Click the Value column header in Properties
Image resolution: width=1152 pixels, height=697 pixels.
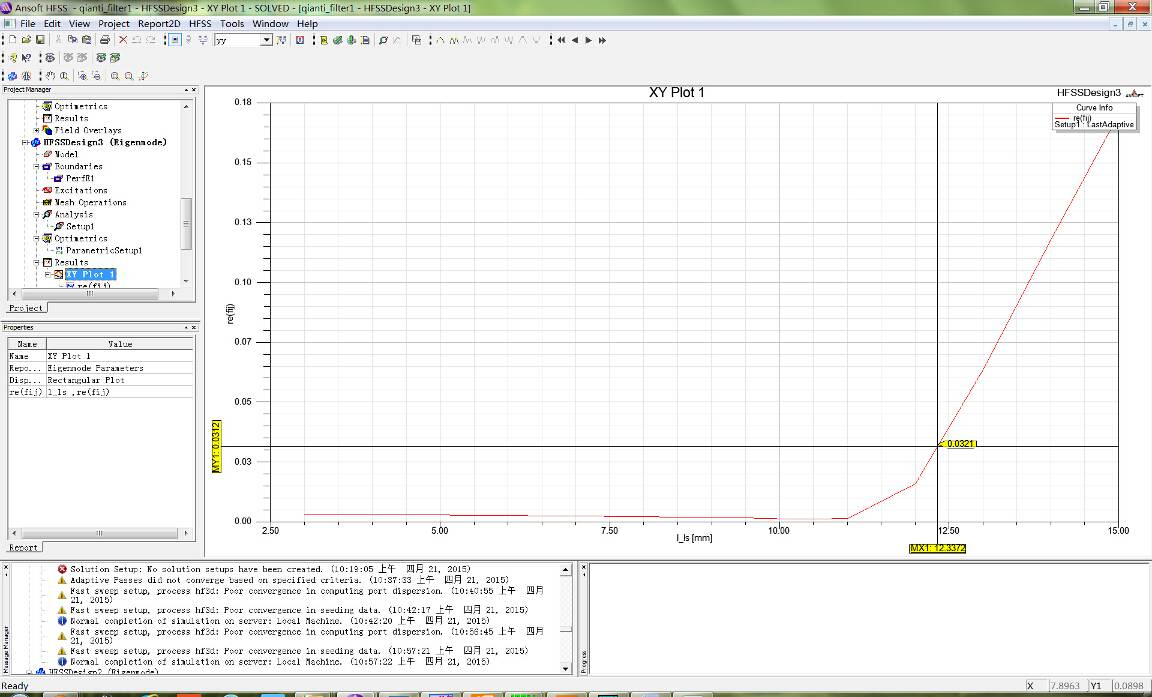[x=120, y=344]
